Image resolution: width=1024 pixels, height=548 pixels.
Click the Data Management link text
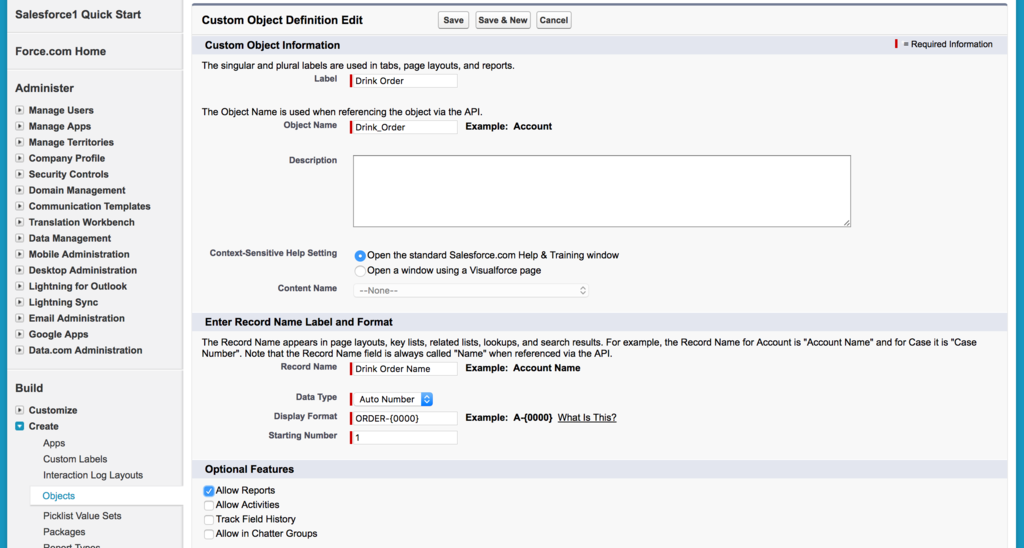tap(70, 238)
